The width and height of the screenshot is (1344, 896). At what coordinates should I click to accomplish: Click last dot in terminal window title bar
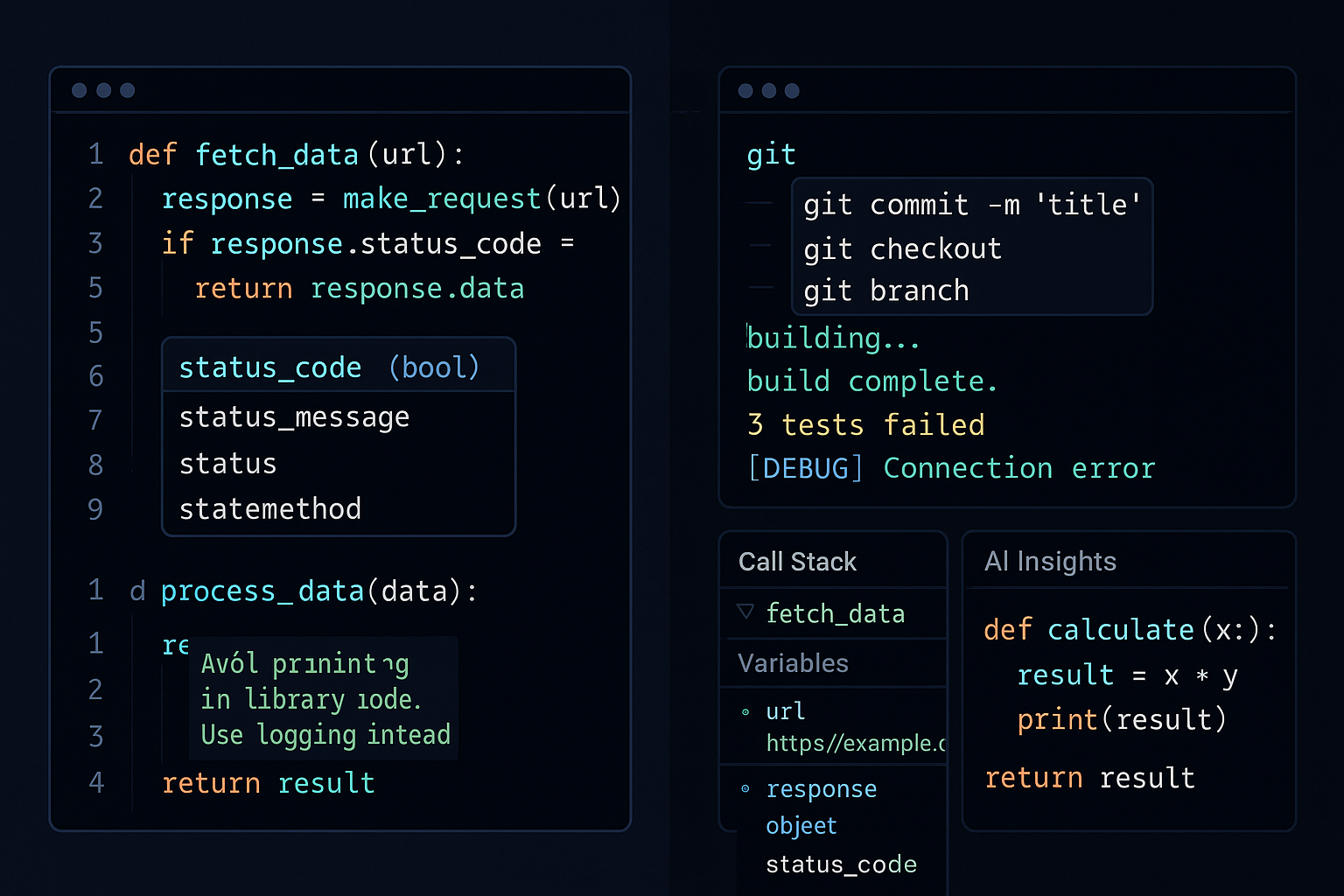792,91
